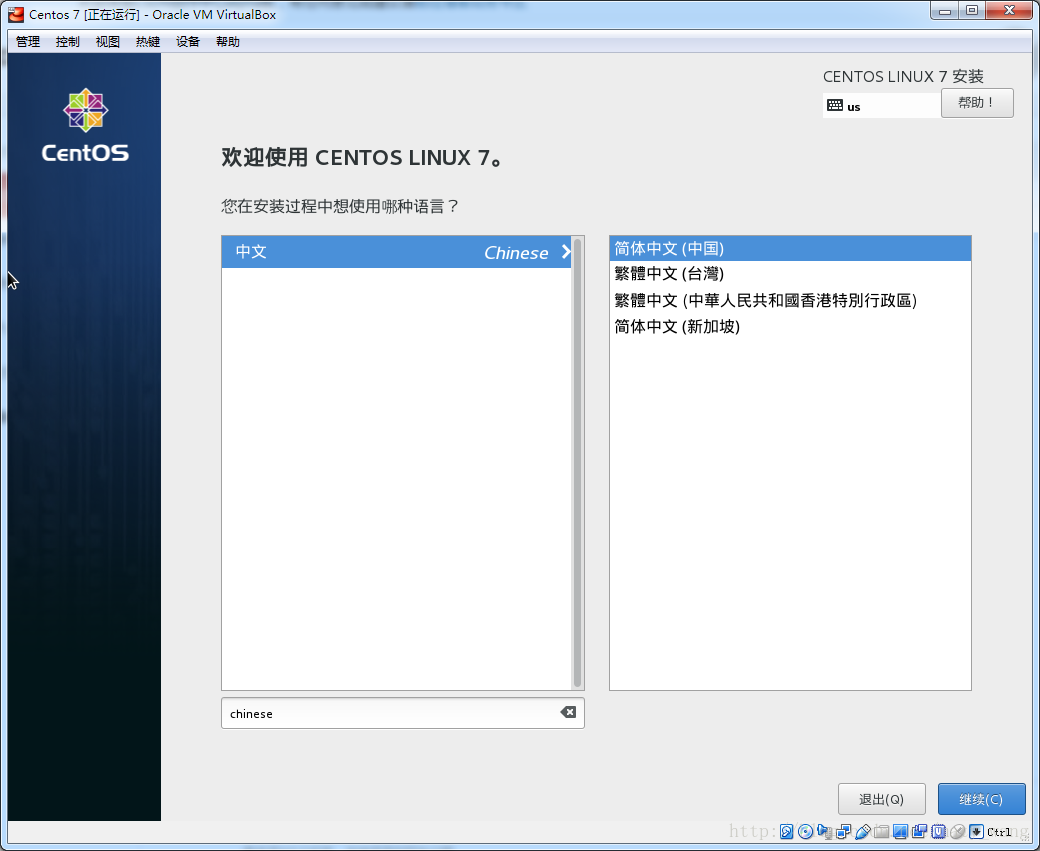Click the VirtualBox title bar icon
1040x851 pixels.
(16, 14)
